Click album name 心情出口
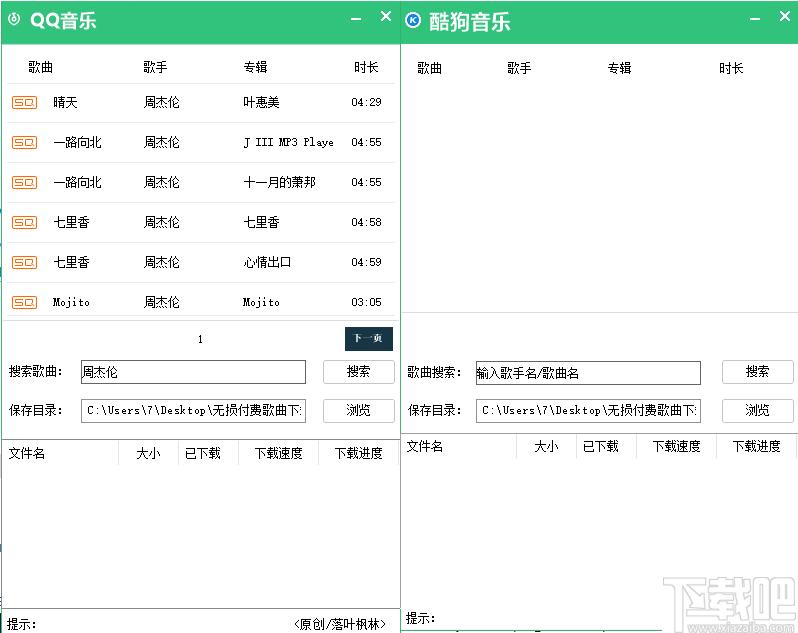The width and height of the screenshot is (798, 633). pos(267,263)
